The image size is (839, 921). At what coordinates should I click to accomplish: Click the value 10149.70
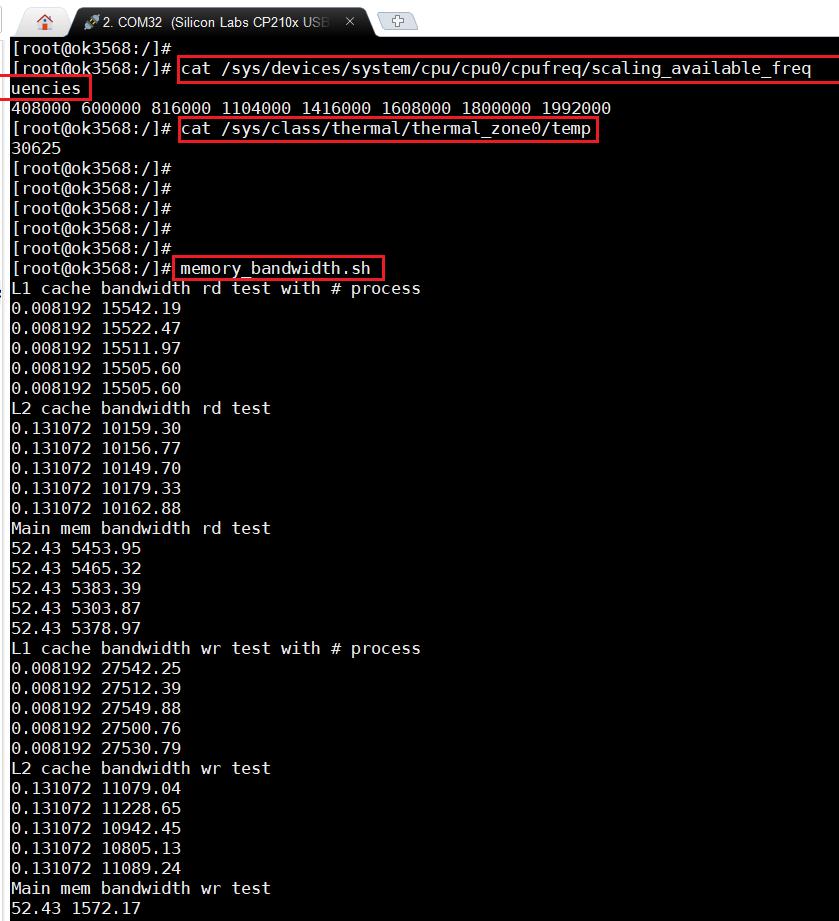pos(141,468)
